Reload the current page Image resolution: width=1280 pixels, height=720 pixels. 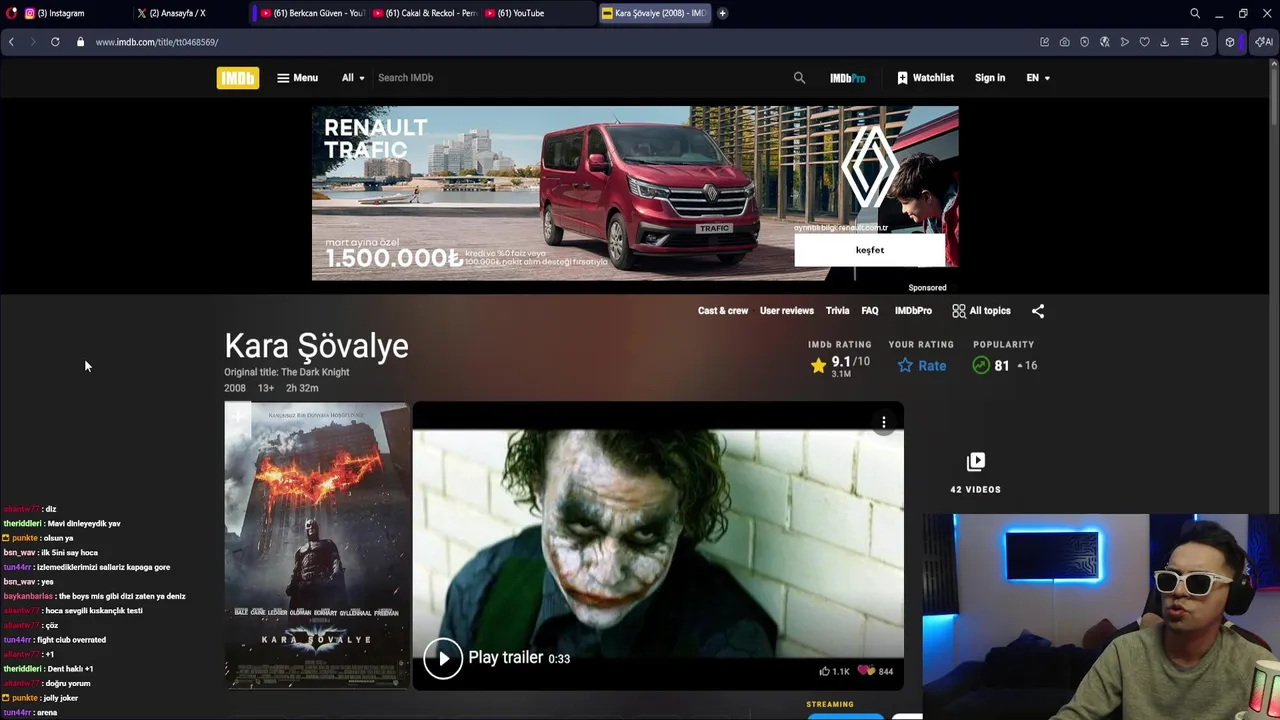pyautogui.click(x=55, y=42)
